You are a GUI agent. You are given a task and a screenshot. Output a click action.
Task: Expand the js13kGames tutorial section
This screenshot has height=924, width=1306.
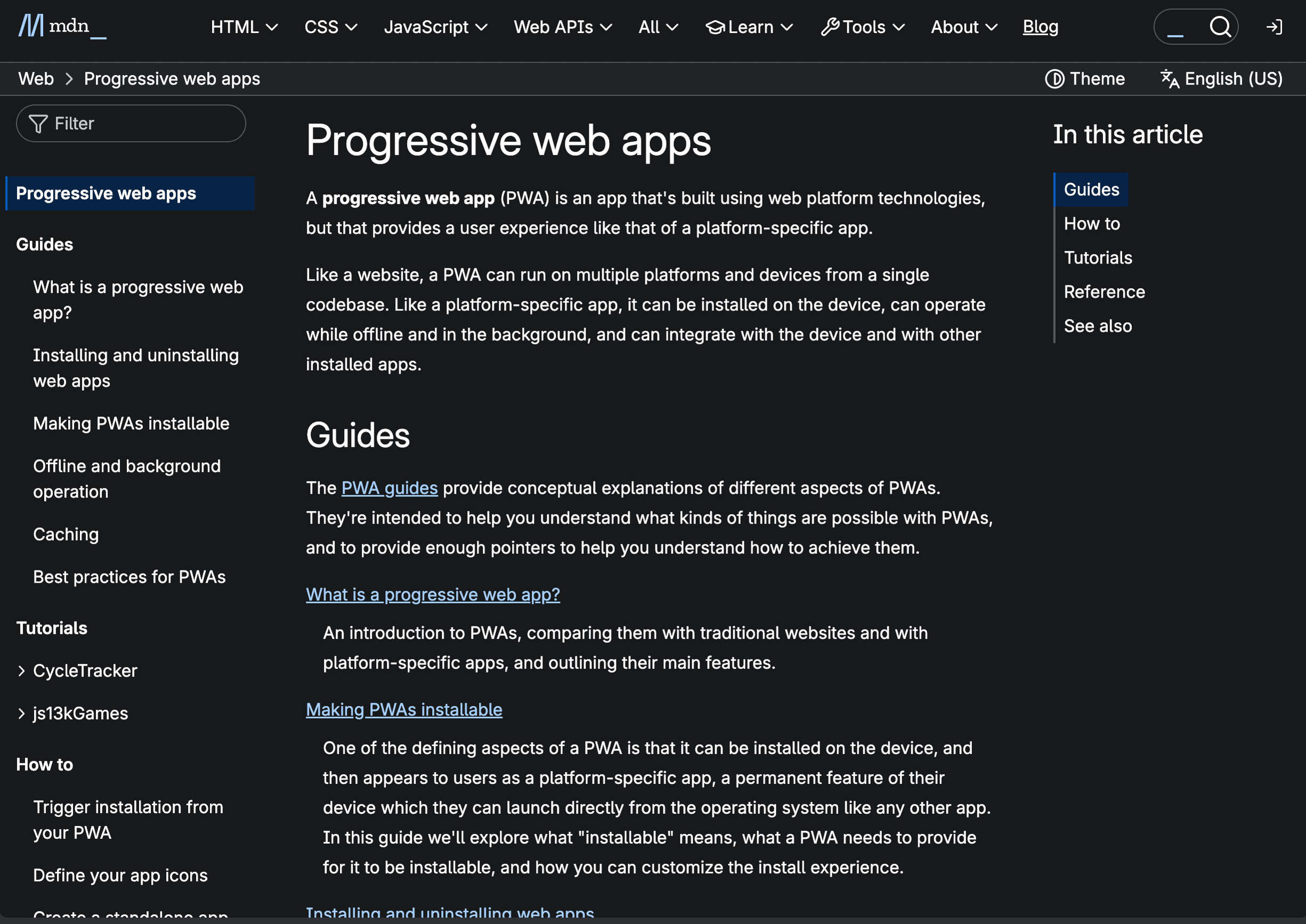(x=22, y=714)
